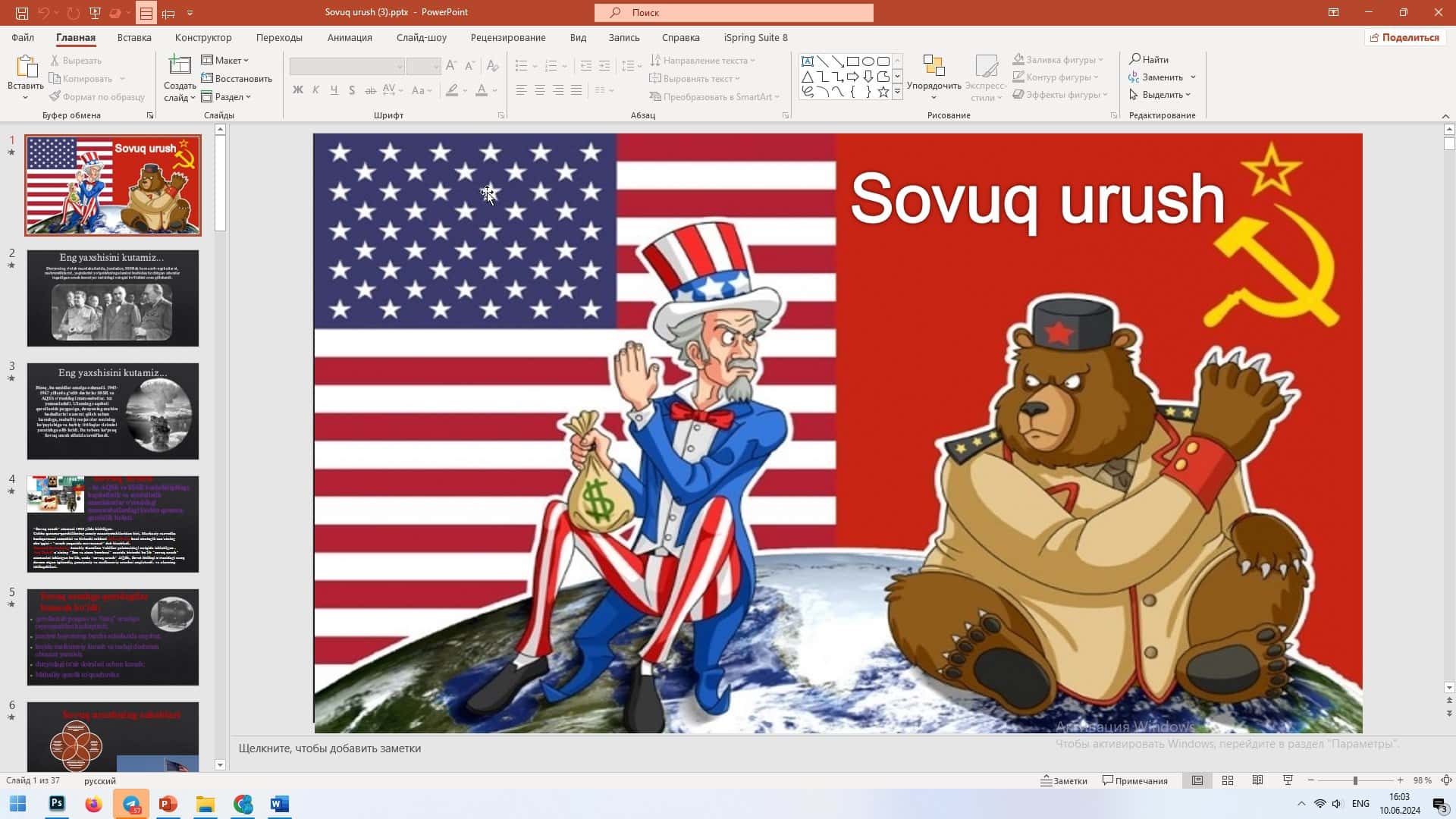This screenshot has width=1456, height=819.
Task: Toggle align text left
Action: (x=521, y=90)
